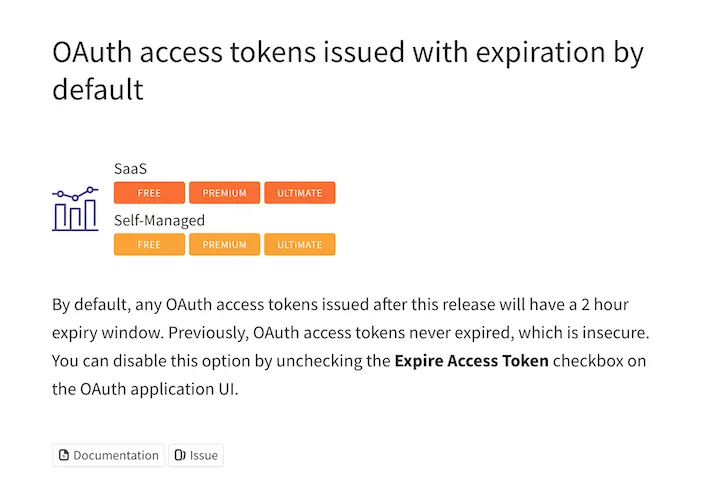Viewport: 707px width, 500px height.
Task: Click the document icon beside Documentation
Action: (64, 455)
